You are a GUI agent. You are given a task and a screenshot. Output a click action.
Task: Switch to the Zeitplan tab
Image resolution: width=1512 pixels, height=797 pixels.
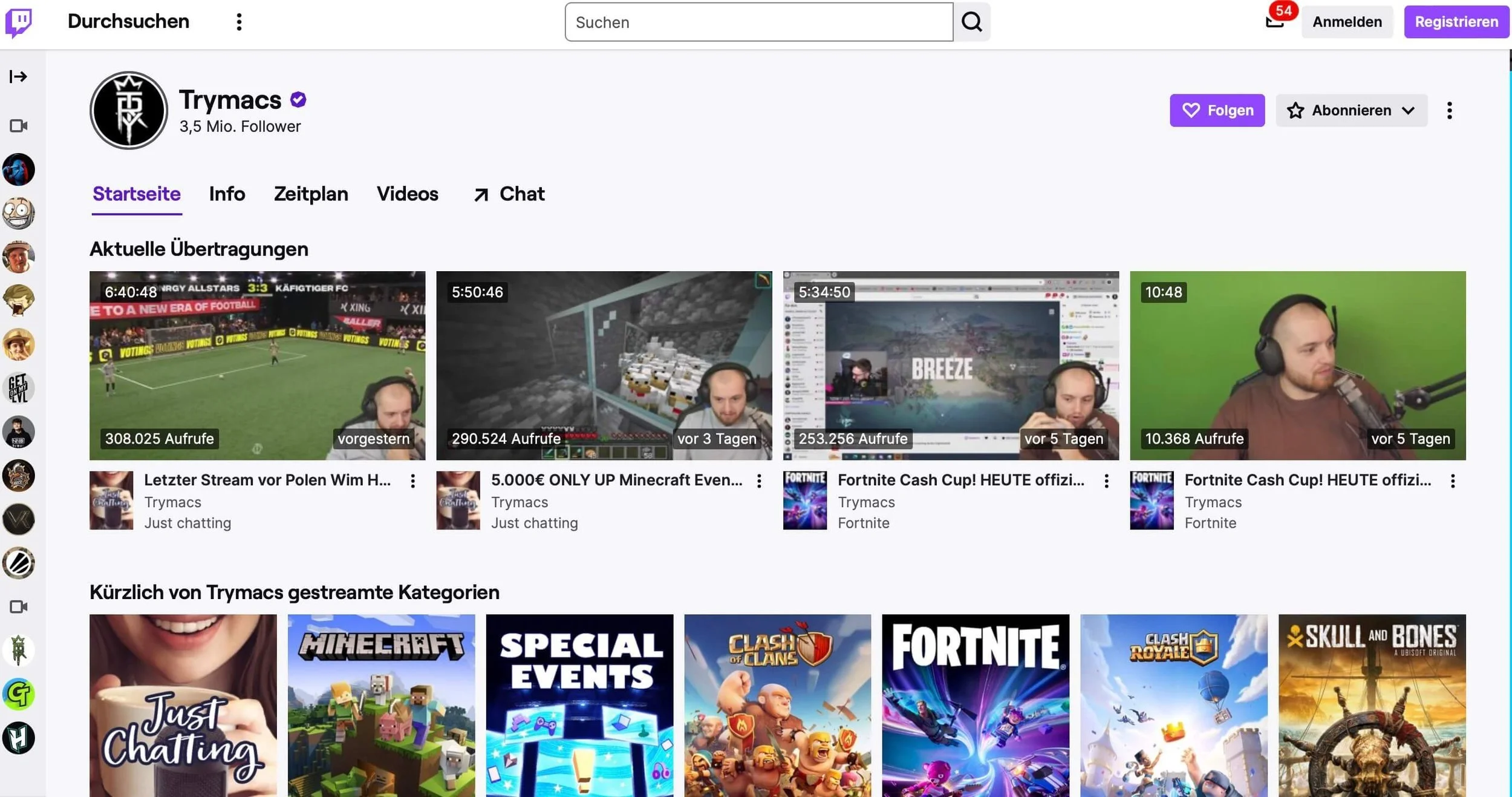[311, 194]
